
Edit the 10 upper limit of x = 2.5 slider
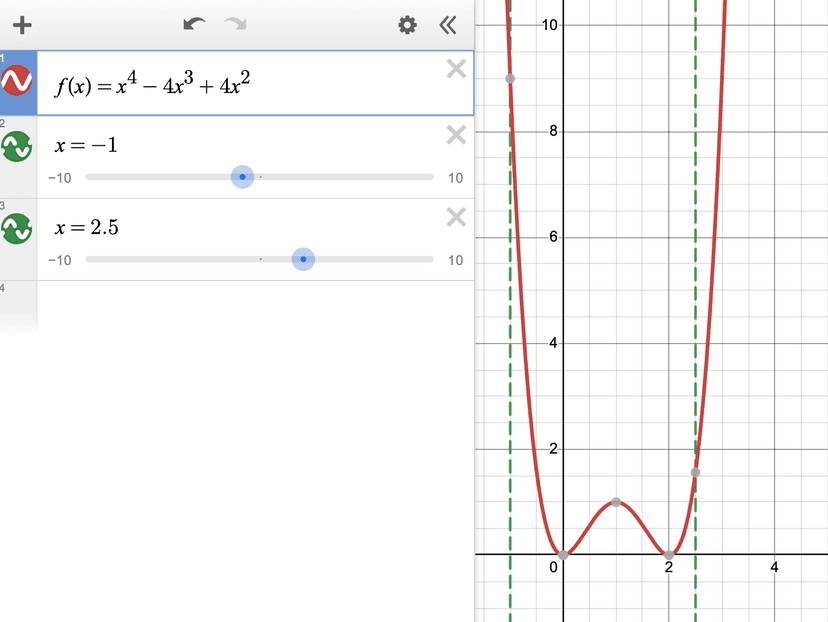point(455,260)
